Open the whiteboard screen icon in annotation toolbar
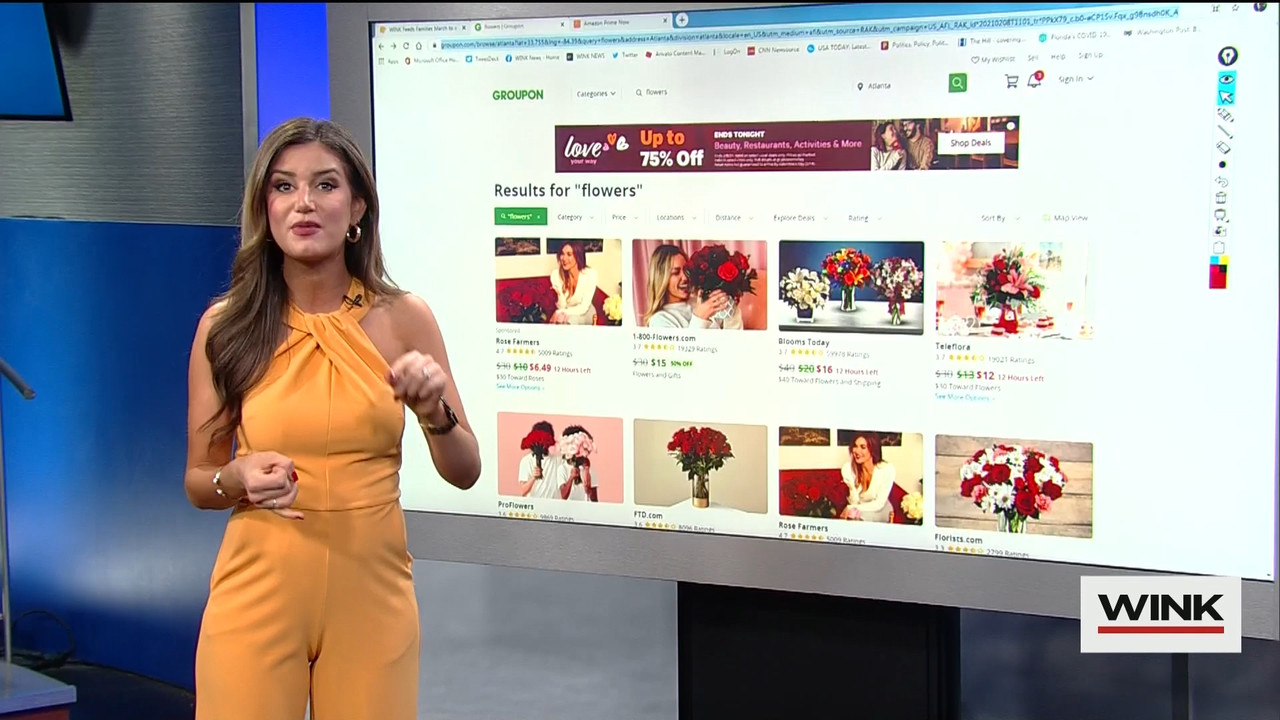The width and height of the screenshot is (1280, 720). pyautogui.click(x=1221, y=215)
